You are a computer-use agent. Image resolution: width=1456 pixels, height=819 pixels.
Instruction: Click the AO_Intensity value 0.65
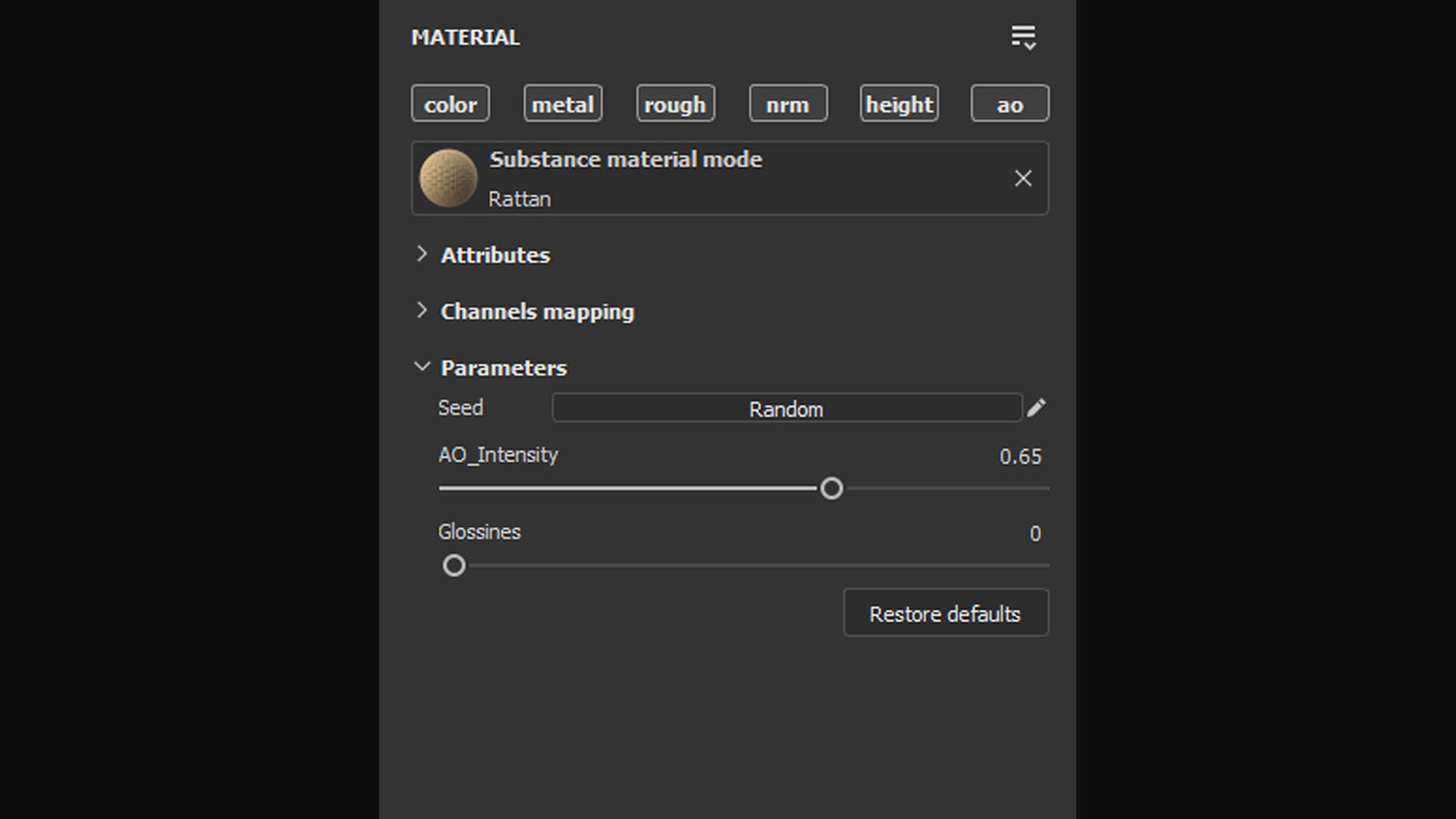[x=1020, y=456]
